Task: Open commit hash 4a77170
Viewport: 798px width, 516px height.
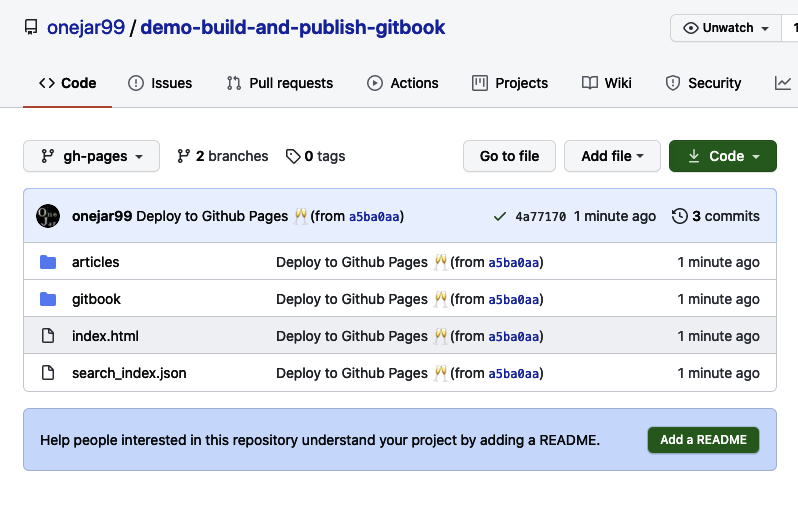Action: [540, 217]
